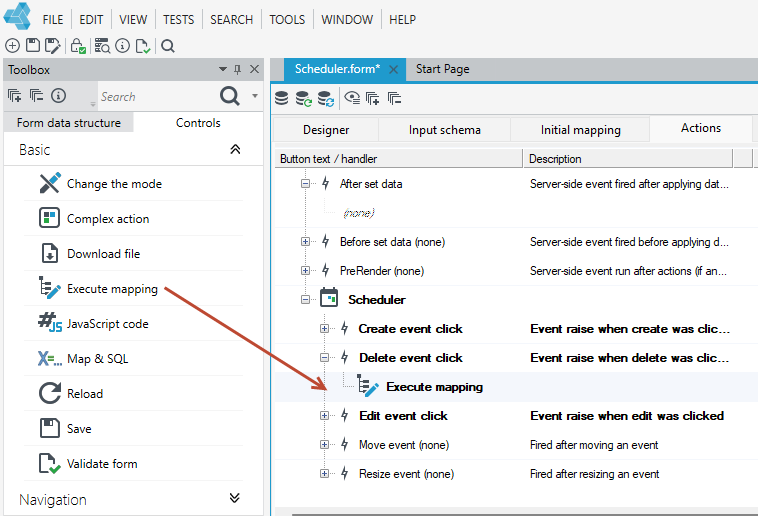The width and height of the screenshot is (758, 516).
Task: Collapse the Basic section
Action: coord(235,149)
